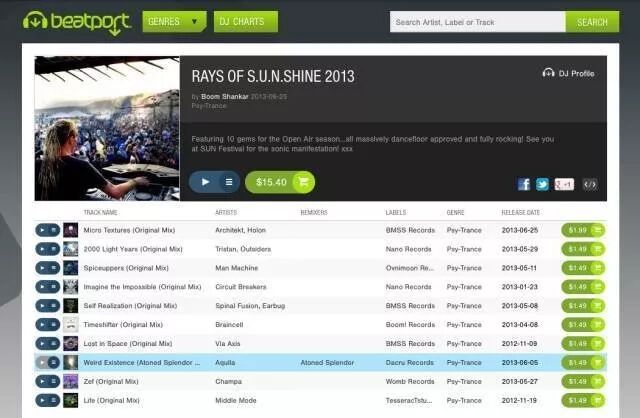The height and width of the screenshot is (418, 640).
Task: Add Lost in Space to cart
Action: pos(583,344)
